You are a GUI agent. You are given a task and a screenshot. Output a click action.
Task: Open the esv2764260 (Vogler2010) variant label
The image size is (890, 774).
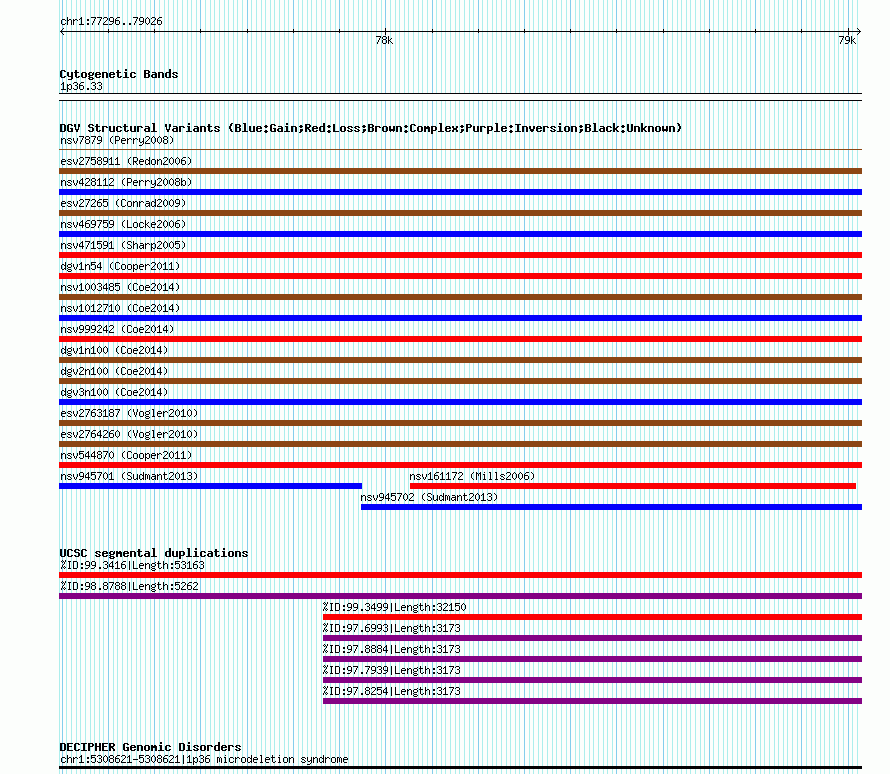(129, 434)
